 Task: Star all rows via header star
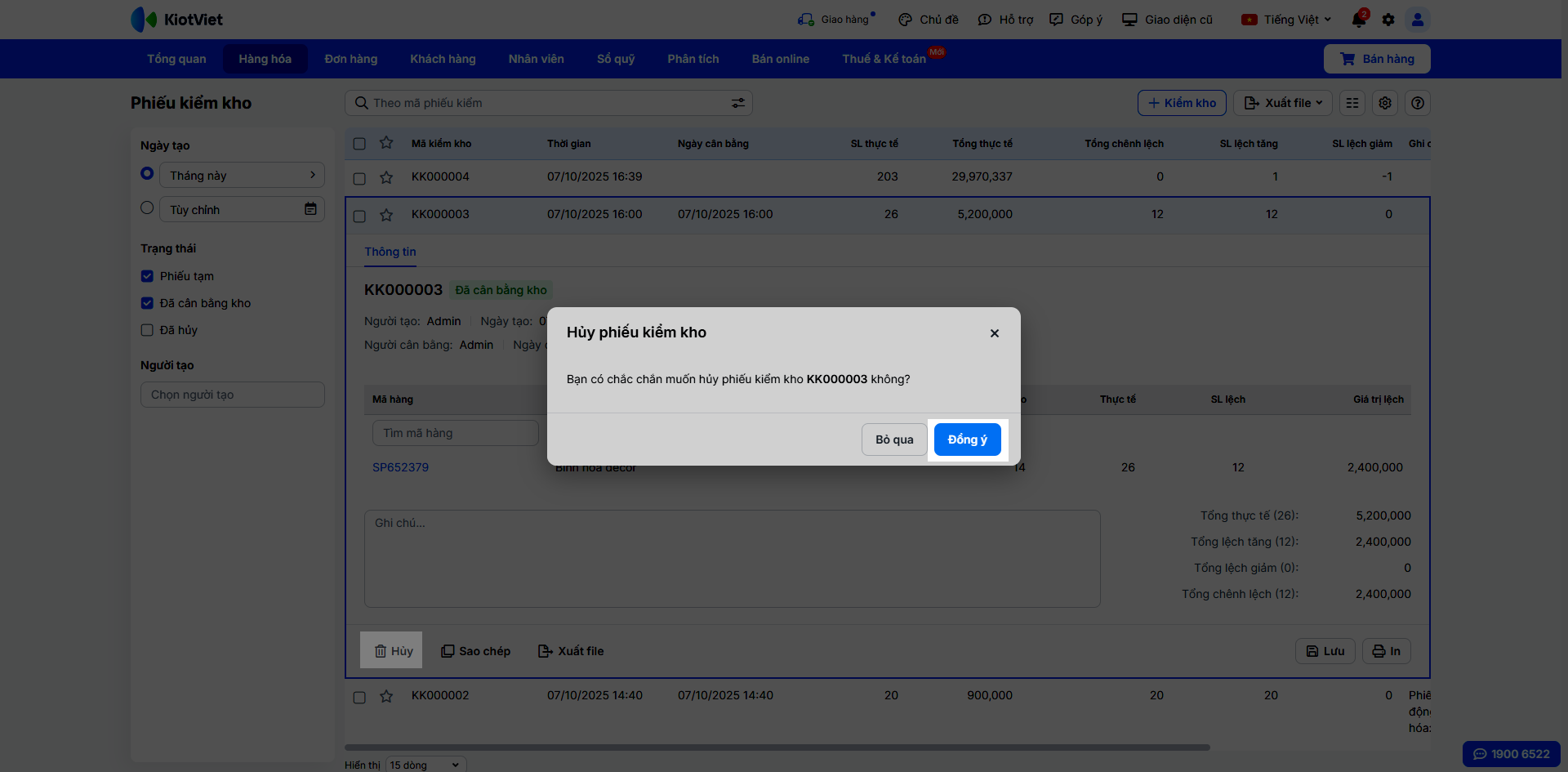386,143
